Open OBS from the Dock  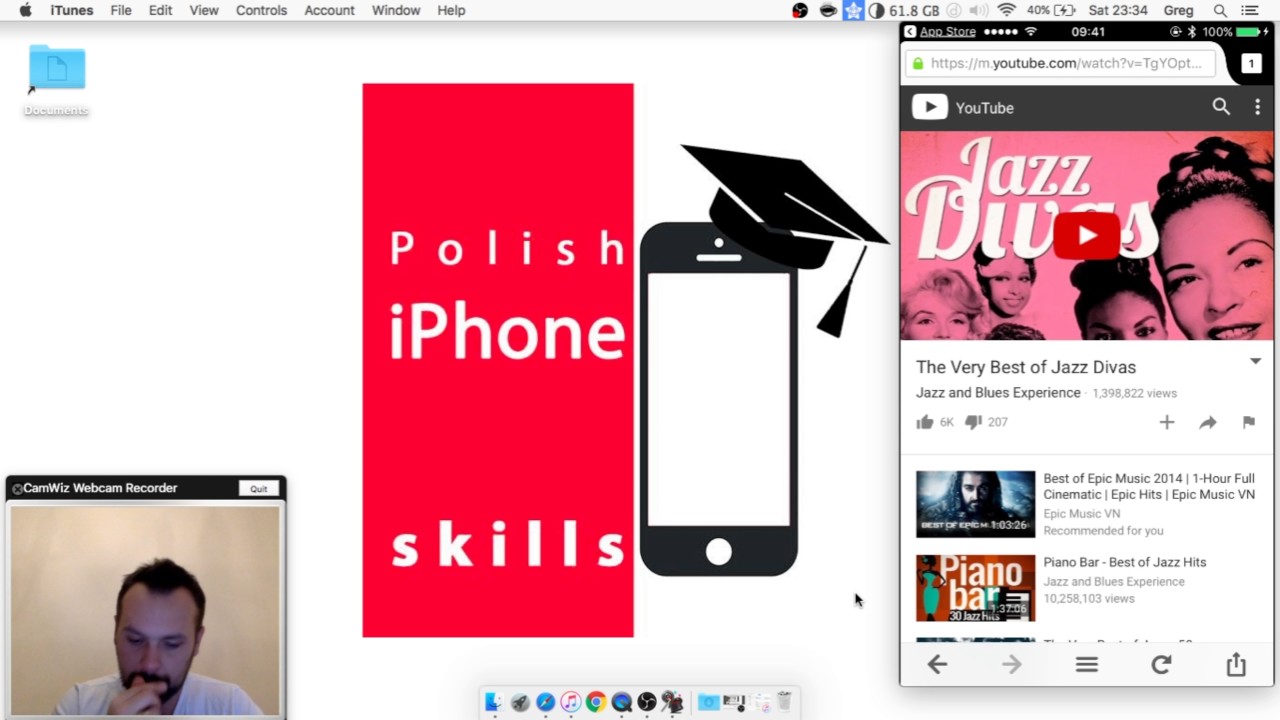pyautogui.click(x=647, y=702)
